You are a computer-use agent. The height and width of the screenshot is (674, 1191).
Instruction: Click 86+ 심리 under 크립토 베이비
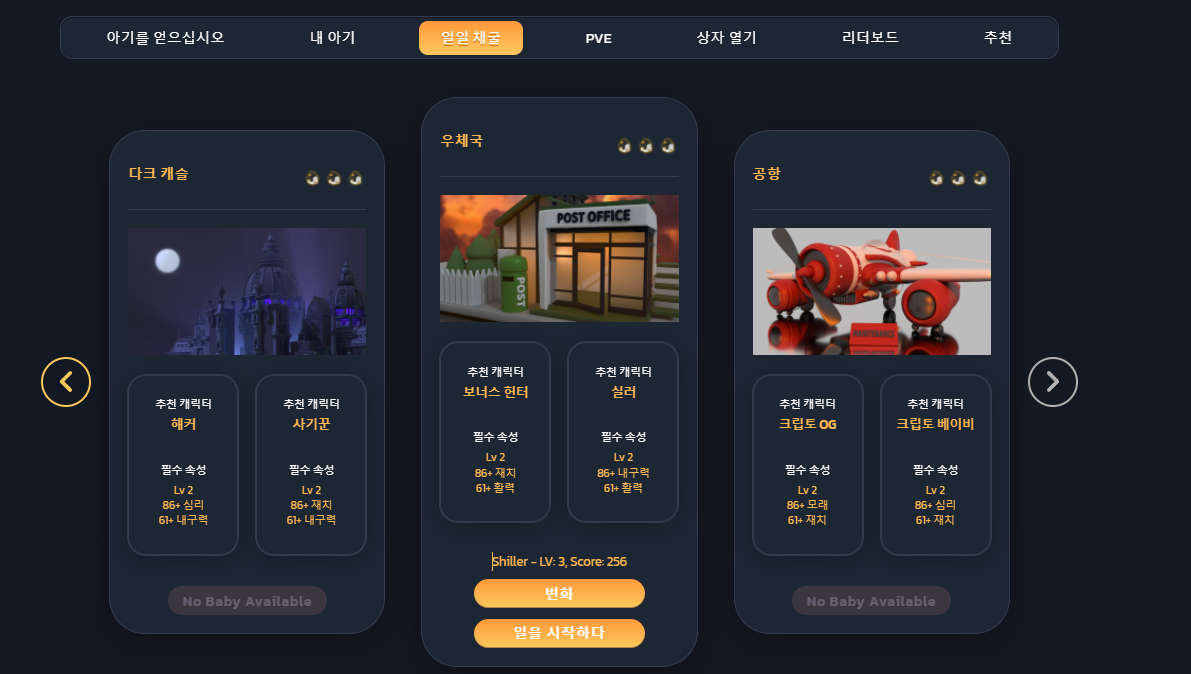(935, 505)
